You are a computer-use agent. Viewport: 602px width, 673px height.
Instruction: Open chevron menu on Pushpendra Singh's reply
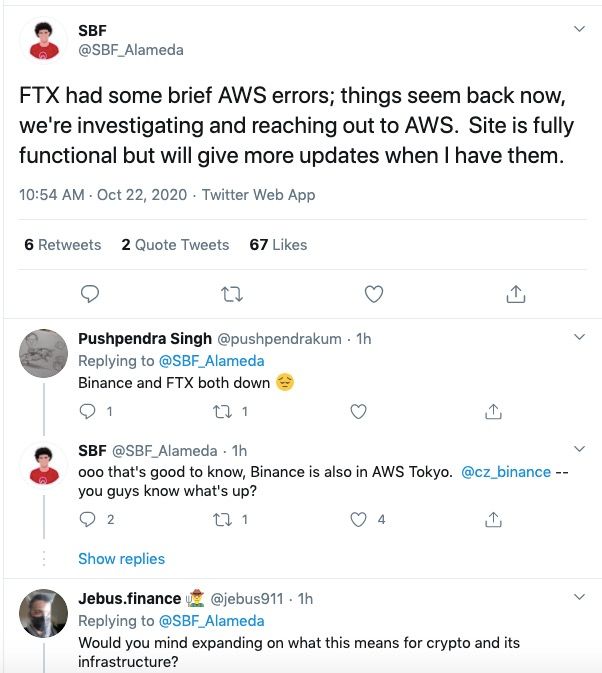[579, 337]
